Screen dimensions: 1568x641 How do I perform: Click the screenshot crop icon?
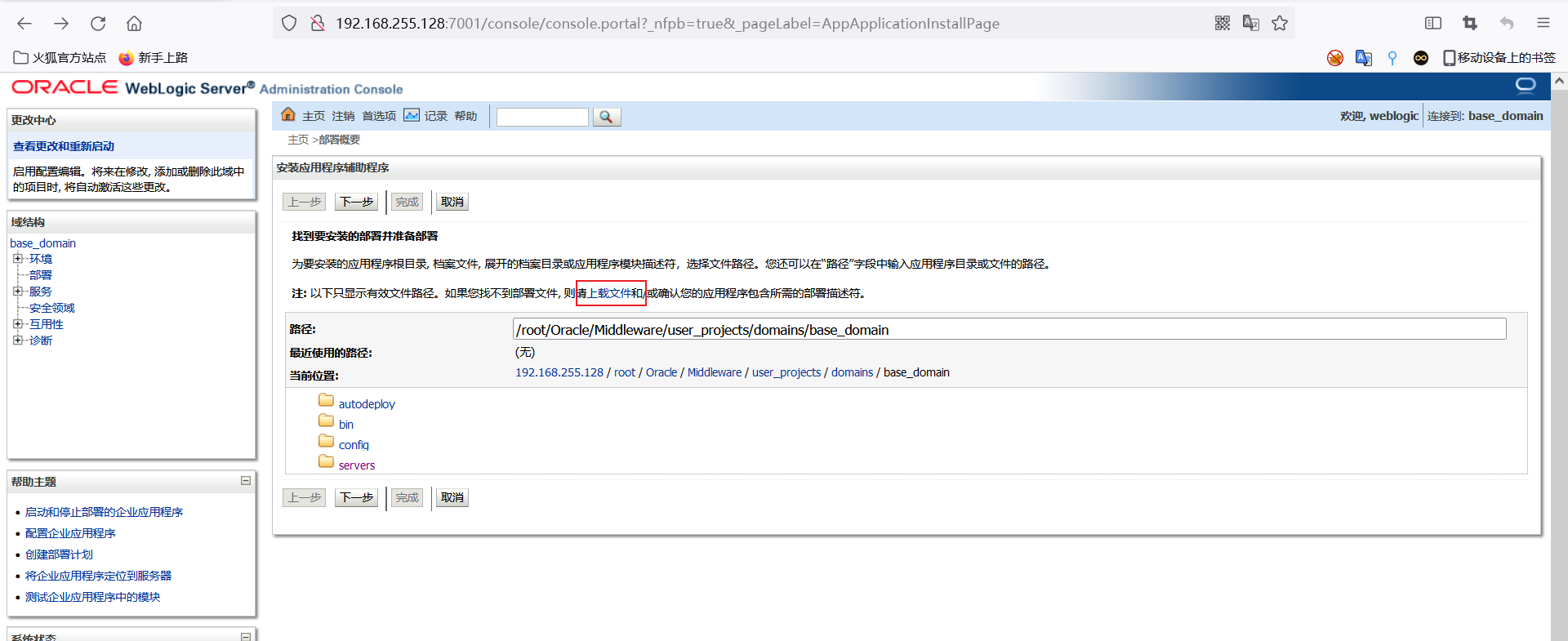(1470, 24)
